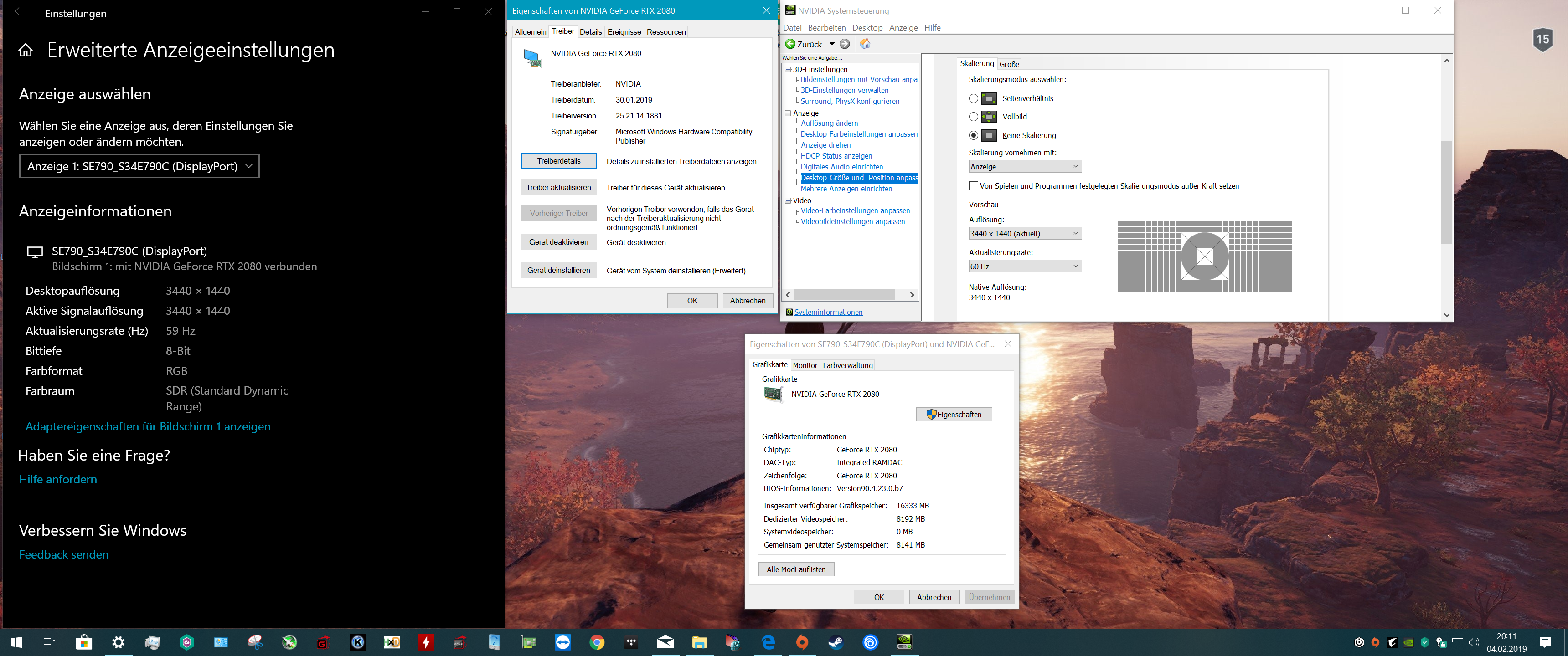Open Google Chrome from the taskbar
Screen dimensions: 1568x656
pyautogui.click(x=597, y=642)
